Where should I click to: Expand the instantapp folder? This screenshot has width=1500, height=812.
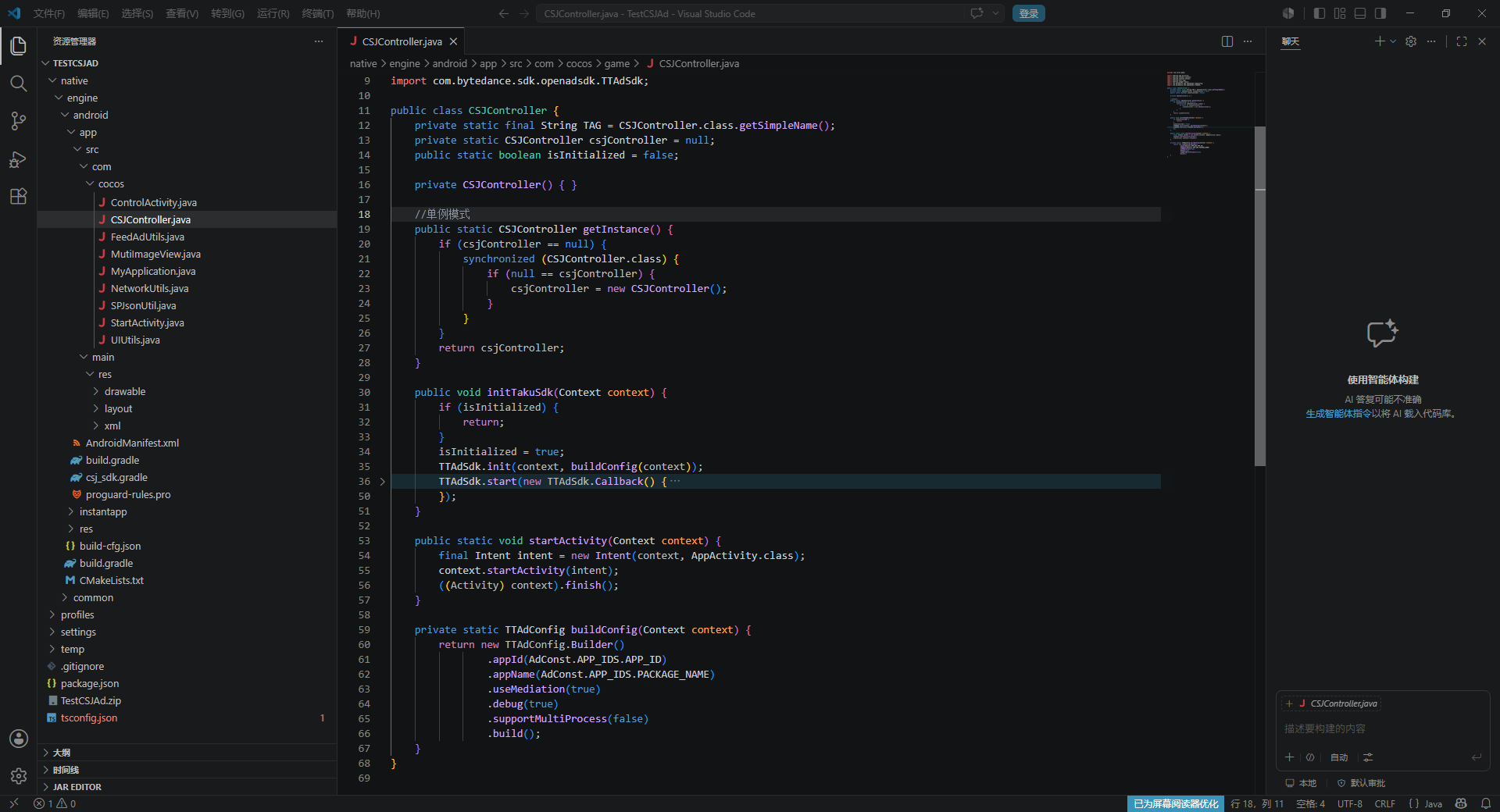tap(103, 512)
